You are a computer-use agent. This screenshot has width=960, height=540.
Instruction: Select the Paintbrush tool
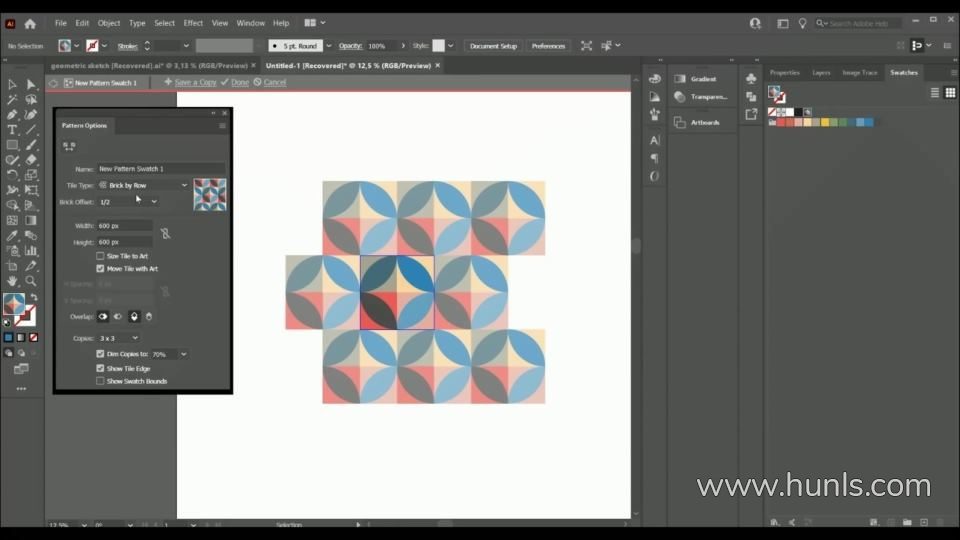click(x=31, y=145)
